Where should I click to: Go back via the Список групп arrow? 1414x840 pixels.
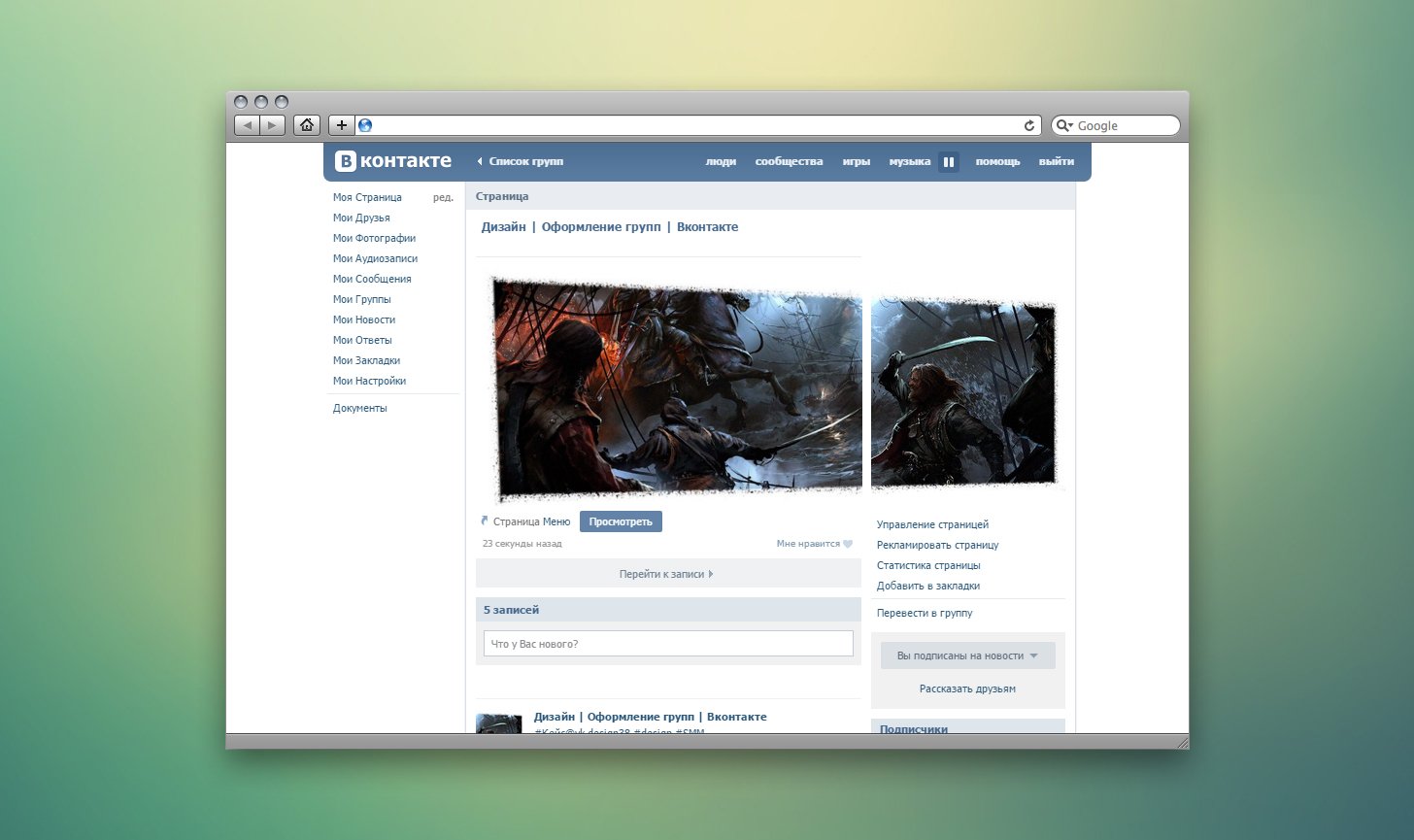coord(521,161)
